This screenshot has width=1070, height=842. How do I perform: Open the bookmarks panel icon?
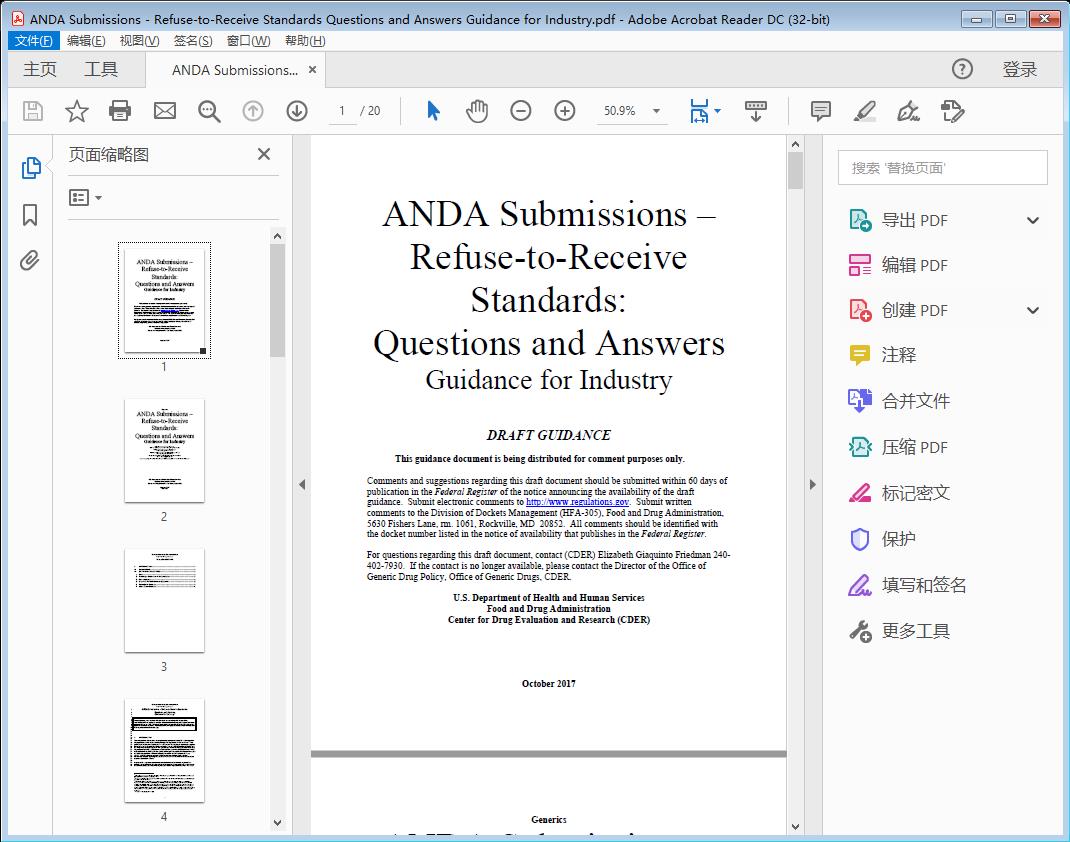30,215
